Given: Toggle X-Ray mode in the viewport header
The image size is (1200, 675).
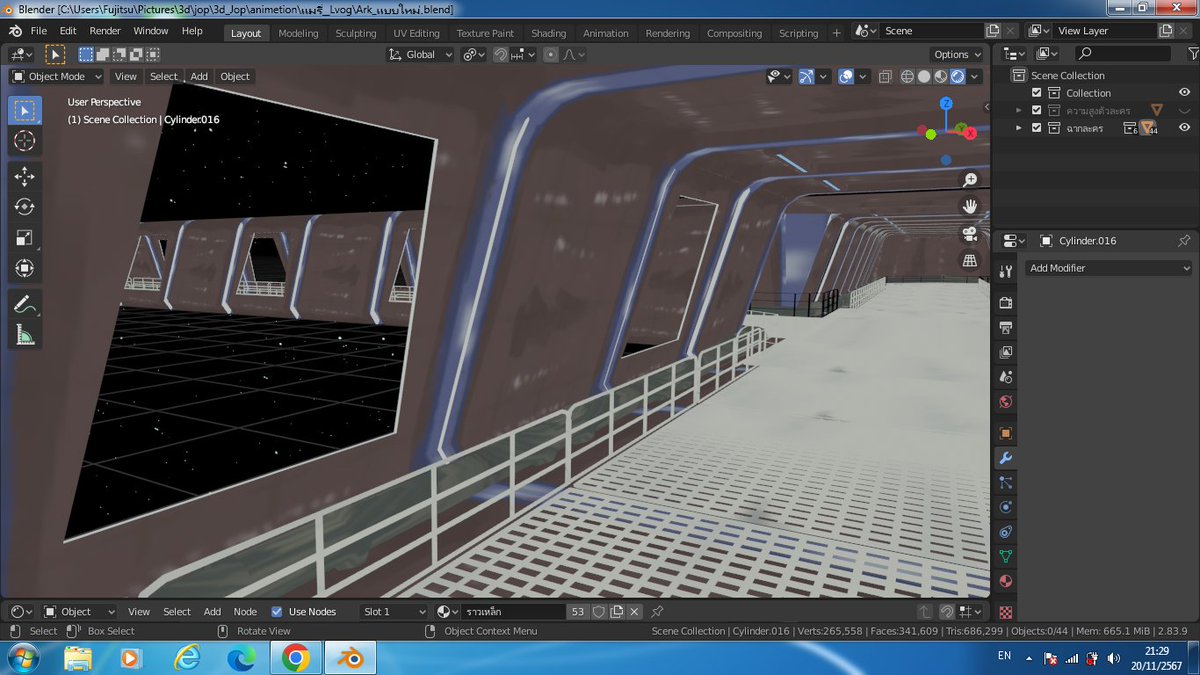Looking at the screenshot, I should point(884,76).
